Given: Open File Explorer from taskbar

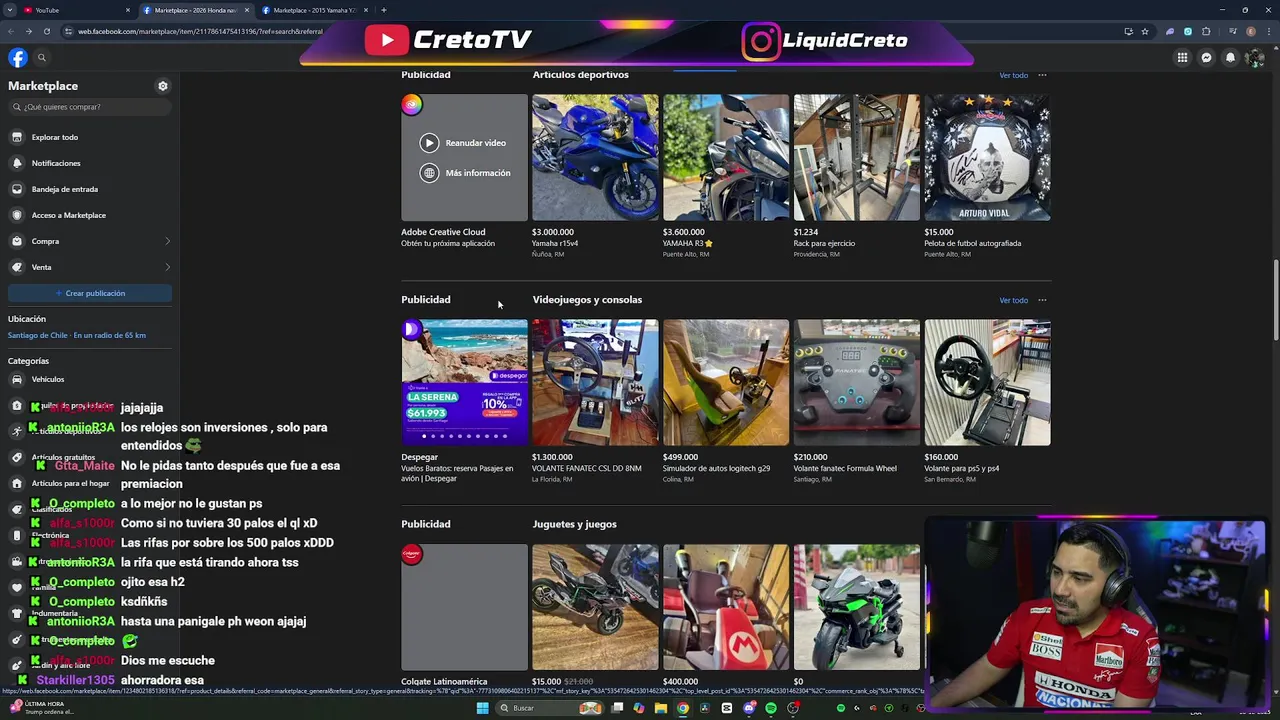Looking at the screenshot, I should 660,708.
